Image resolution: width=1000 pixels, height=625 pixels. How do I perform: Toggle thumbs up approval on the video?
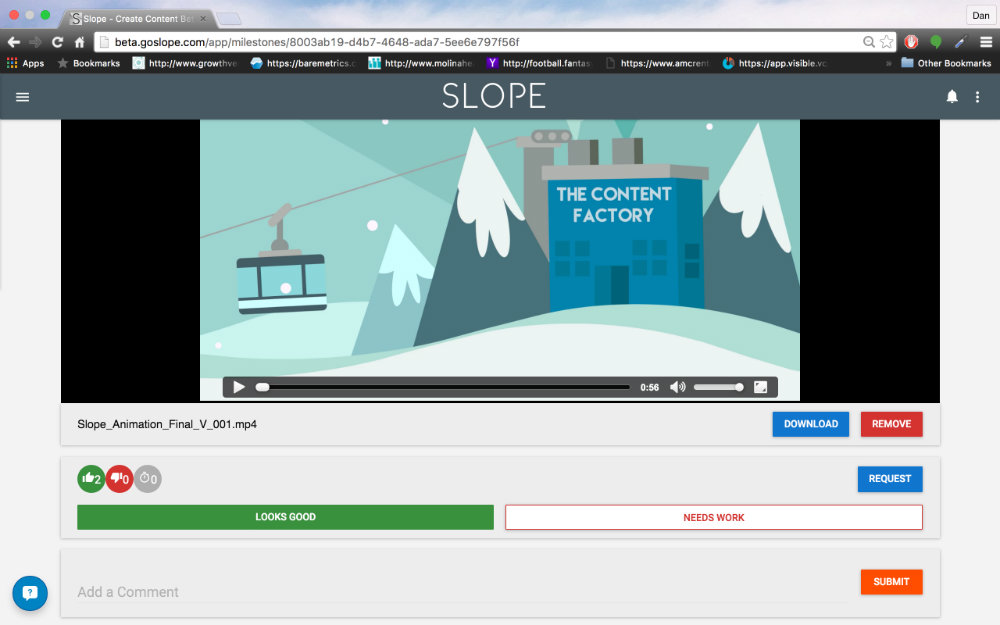pyautogui.click(x=91, y=478)
